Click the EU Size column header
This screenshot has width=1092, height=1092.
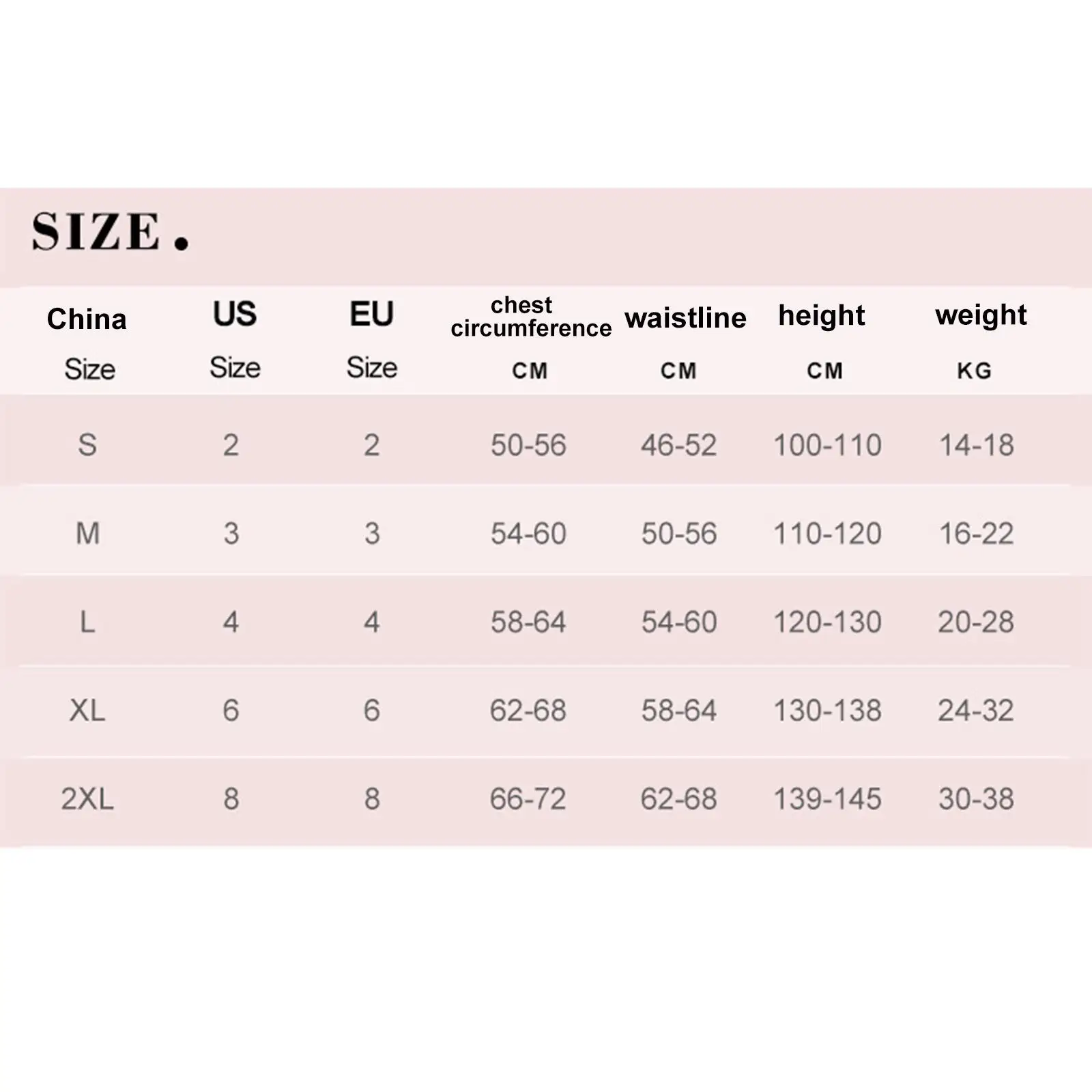click(372, 340)
